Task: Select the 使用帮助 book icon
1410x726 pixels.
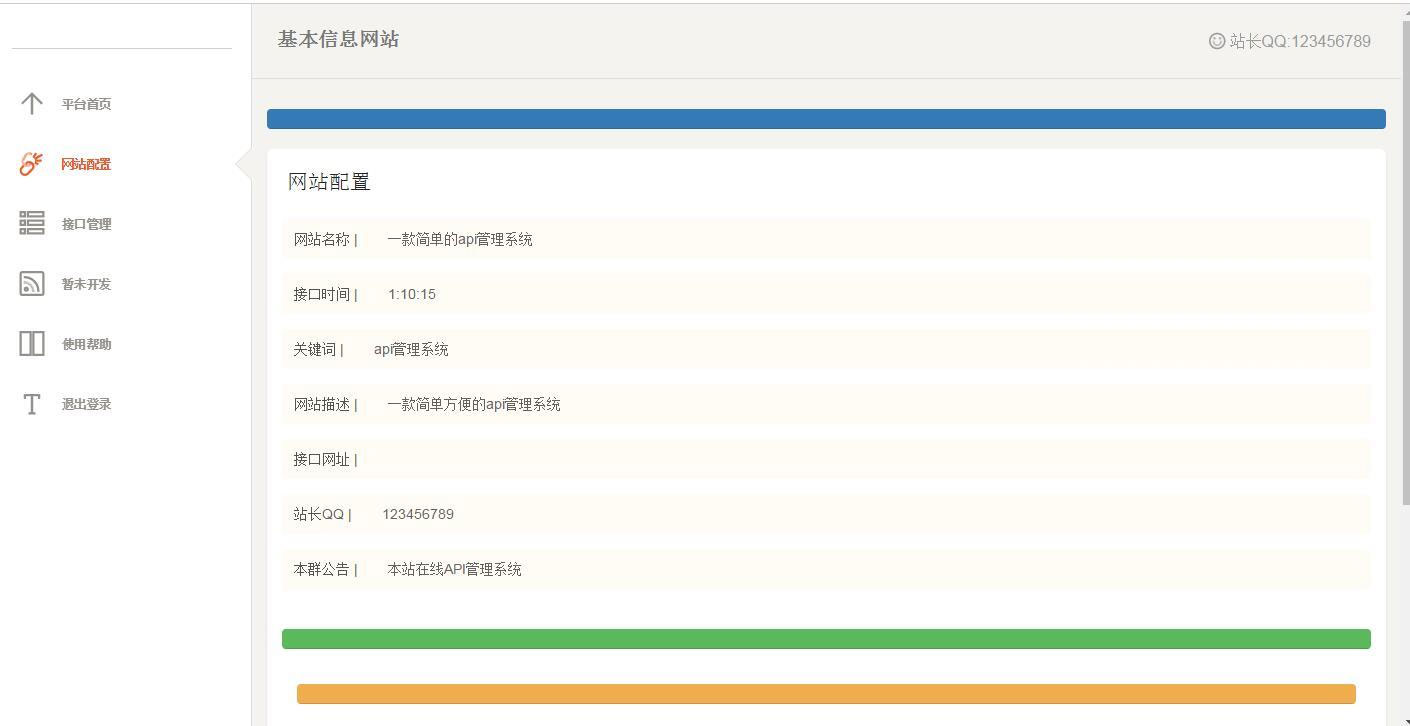Action: (31, 343)
